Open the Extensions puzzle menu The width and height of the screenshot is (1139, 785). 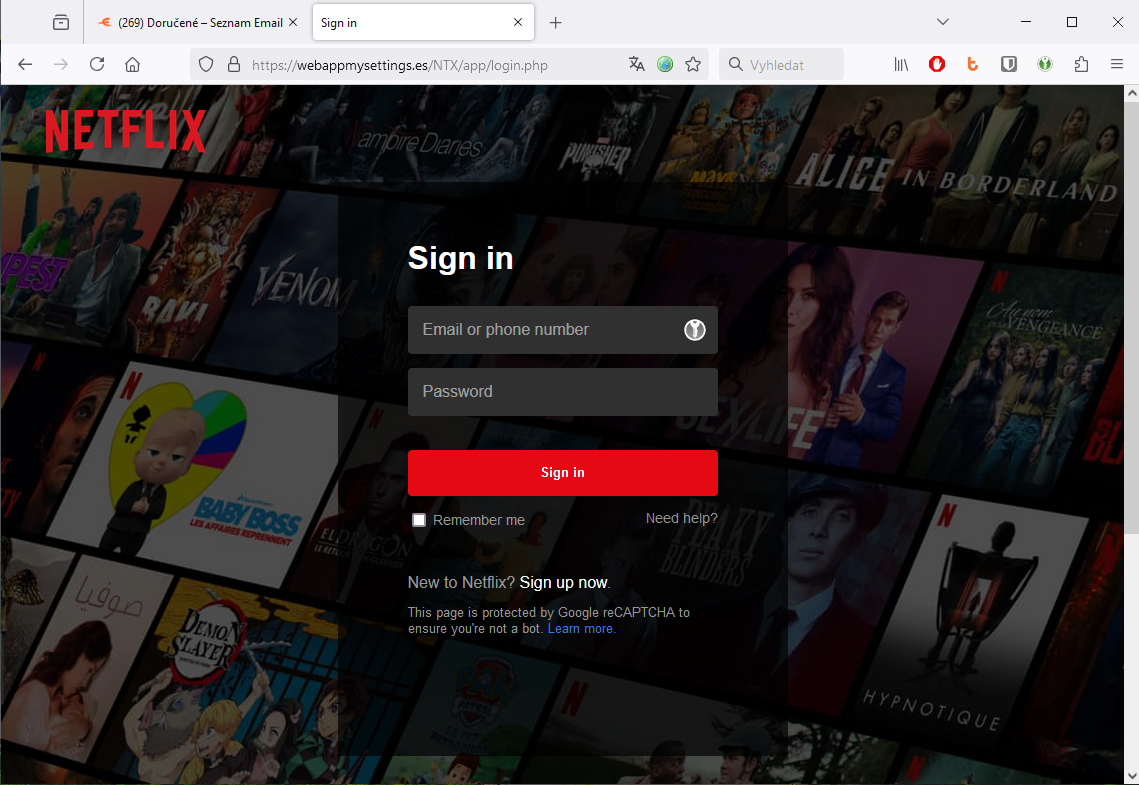(x=1081, y=65)
